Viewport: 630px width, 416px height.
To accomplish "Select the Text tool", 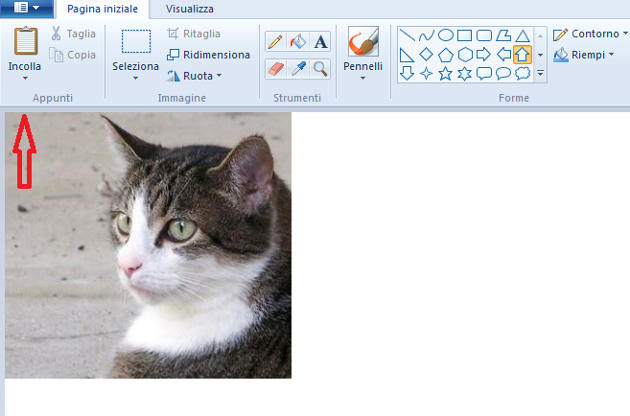I will tap(320, 41).
